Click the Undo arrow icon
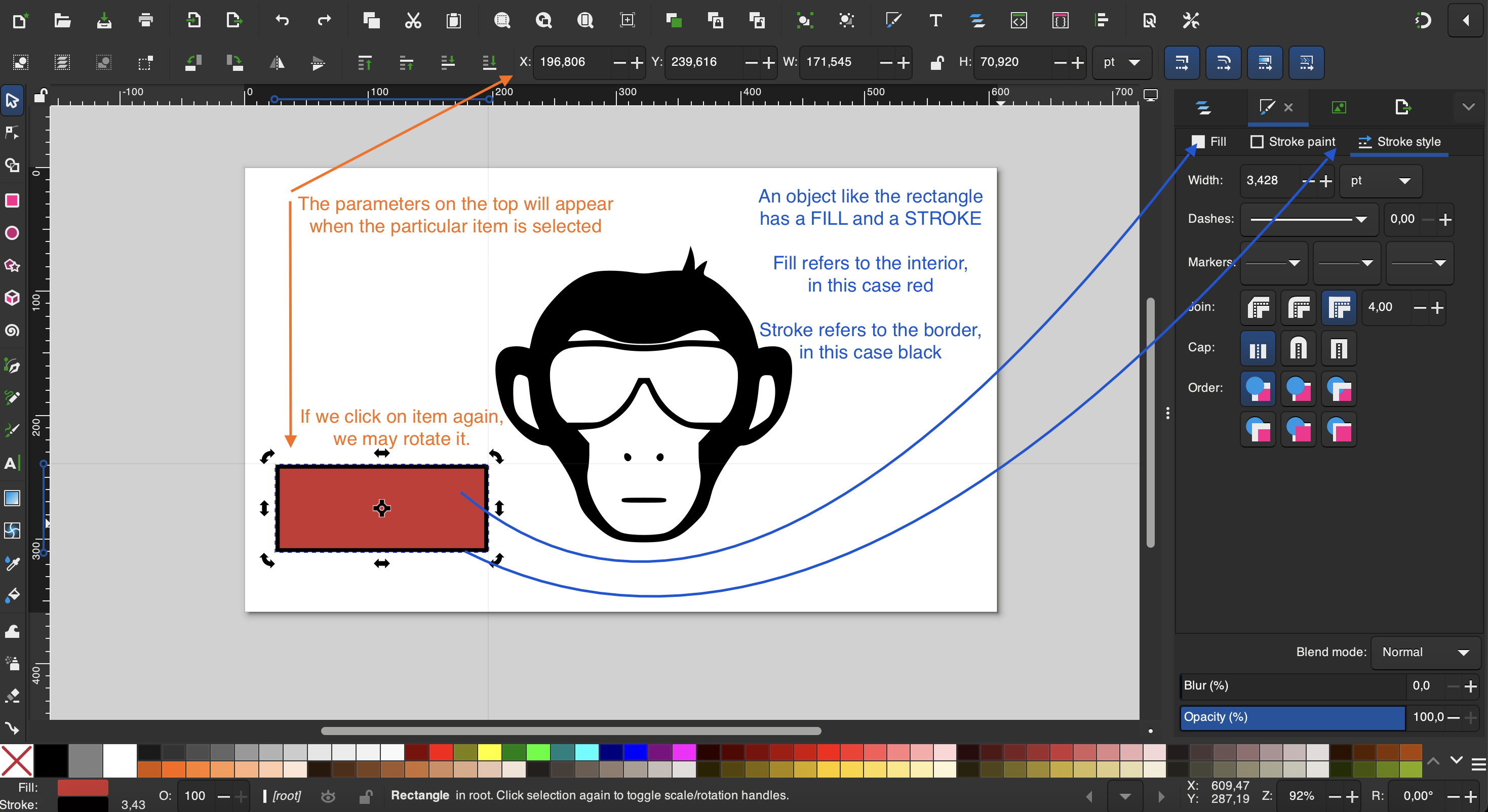 tap(282, 21)
